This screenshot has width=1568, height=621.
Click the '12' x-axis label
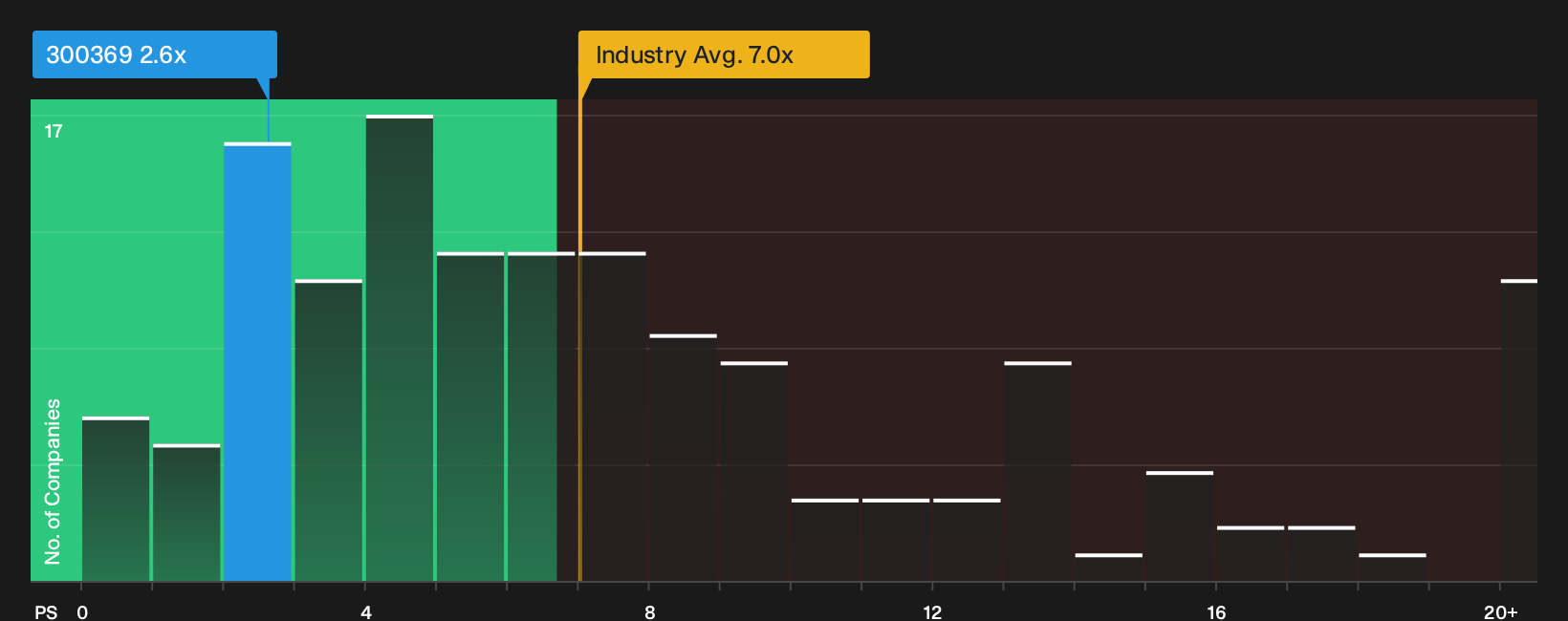(932, 612)
